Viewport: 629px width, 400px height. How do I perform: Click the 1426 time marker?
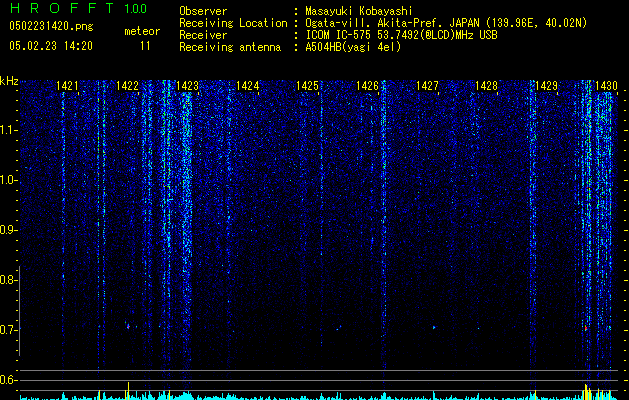point(367,86)
